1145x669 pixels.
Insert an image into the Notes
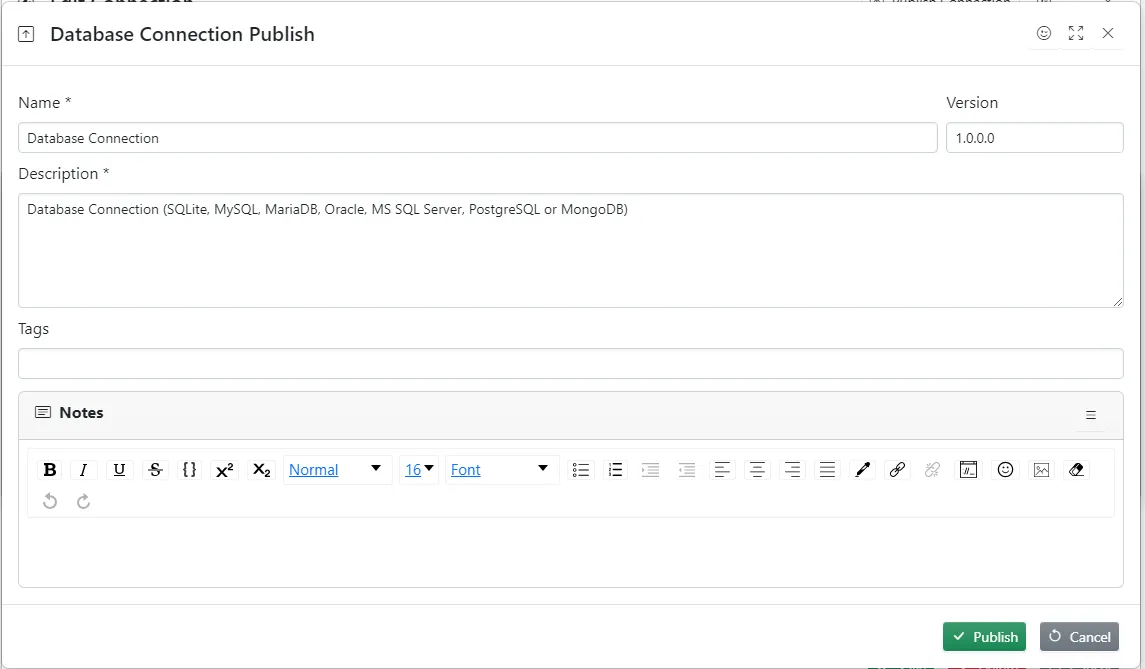point(1041,469)
